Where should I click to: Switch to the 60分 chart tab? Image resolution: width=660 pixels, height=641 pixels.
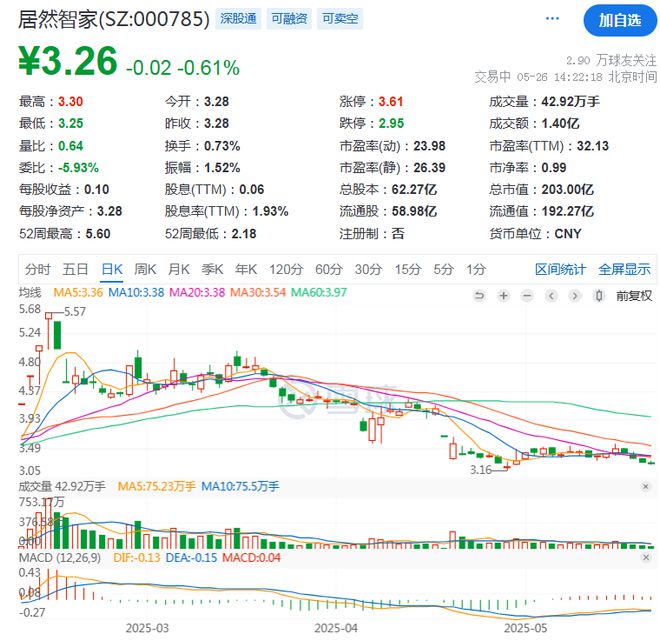coord(329,269)
